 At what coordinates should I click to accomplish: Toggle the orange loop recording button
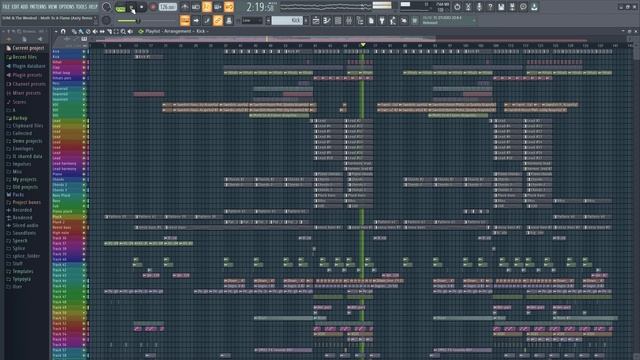(229, 7)
